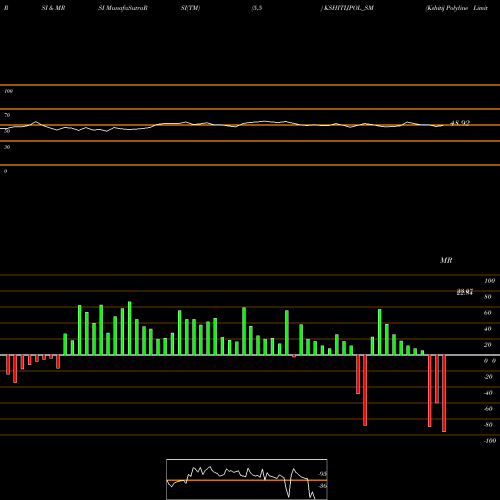Click the MR axis label -100
The width and height of the screenshot is (500, 500).
(x=490, y=441)
